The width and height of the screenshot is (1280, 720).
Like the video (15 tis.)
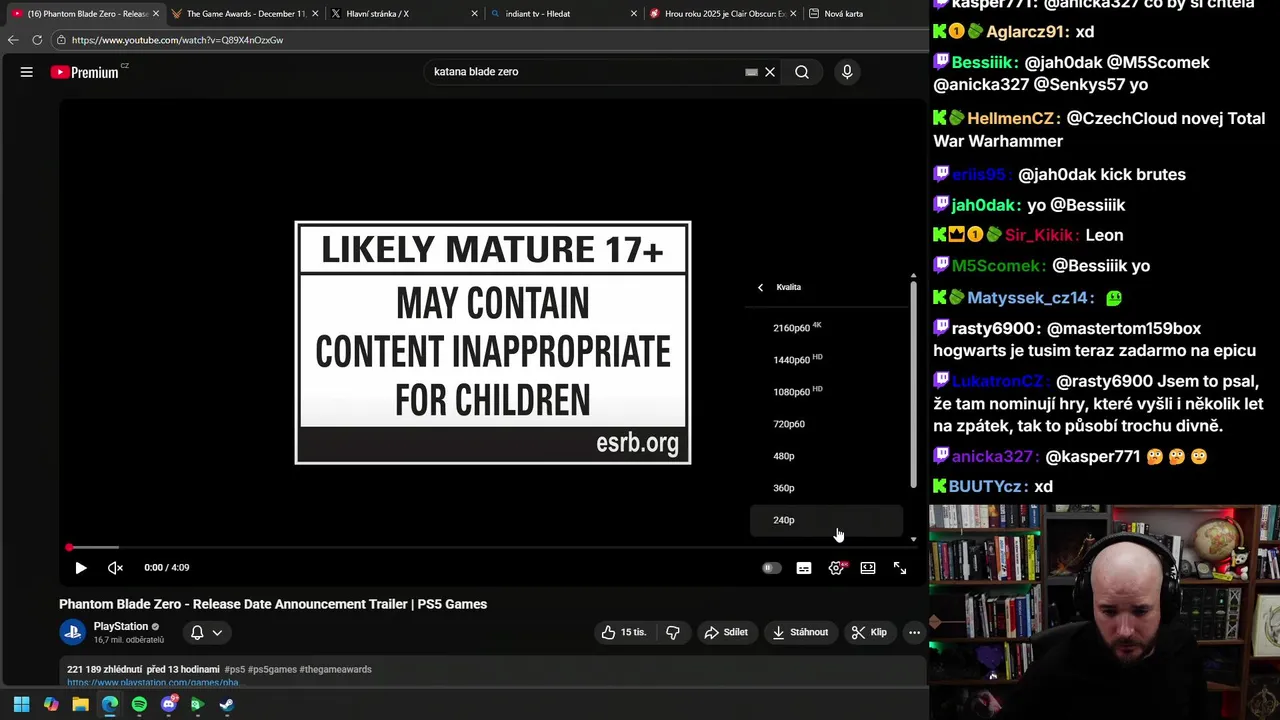tap(624, 632)
